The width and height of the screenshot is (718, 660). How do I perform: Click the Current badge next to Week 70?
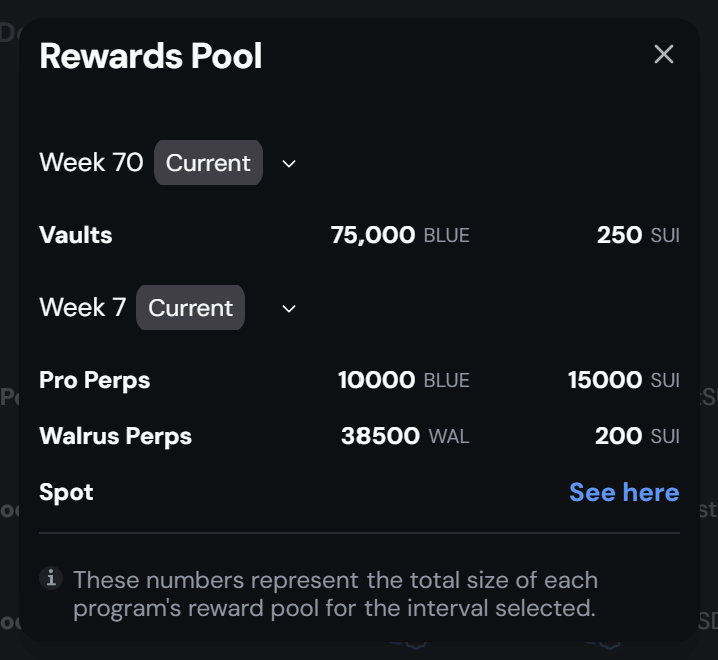(x=208, y=163)
